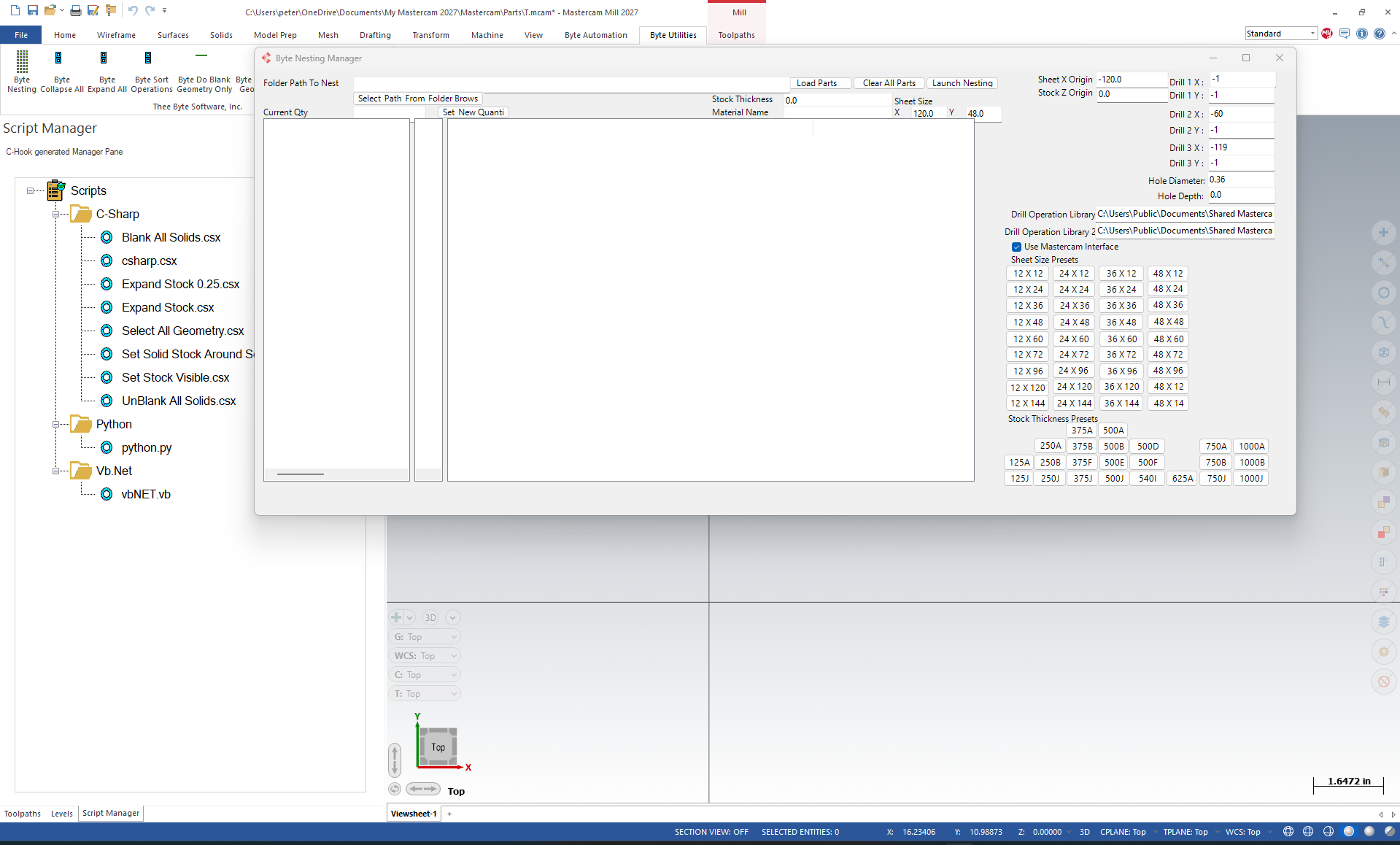Click the Hole Diameter input field
This screenshot has width=1400, height=845.
(1240, 180)
